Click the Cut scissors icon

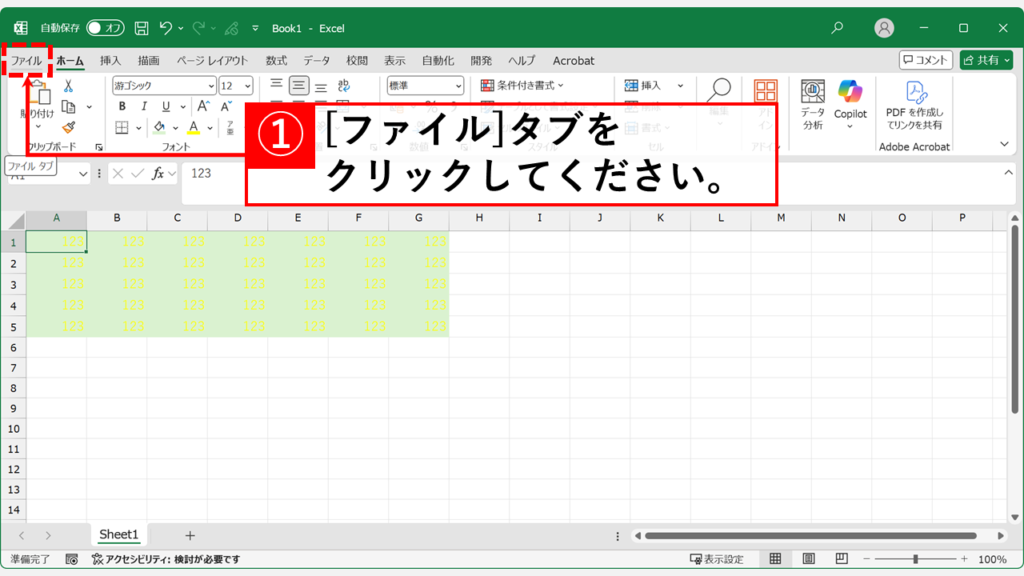(x=68, y=86)
